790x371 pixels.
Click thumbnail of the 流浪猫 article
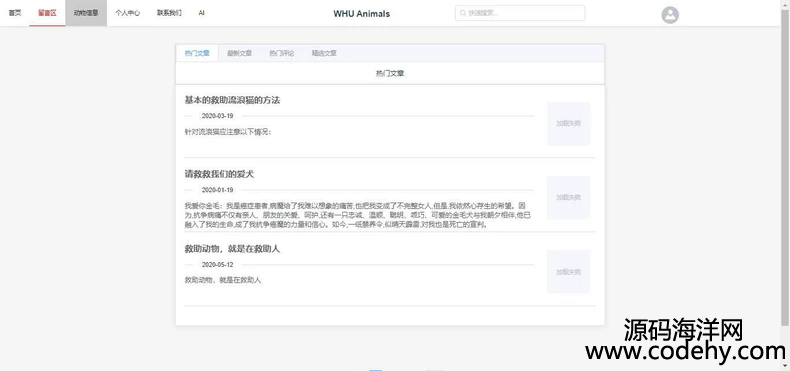(x=568, y=123)
